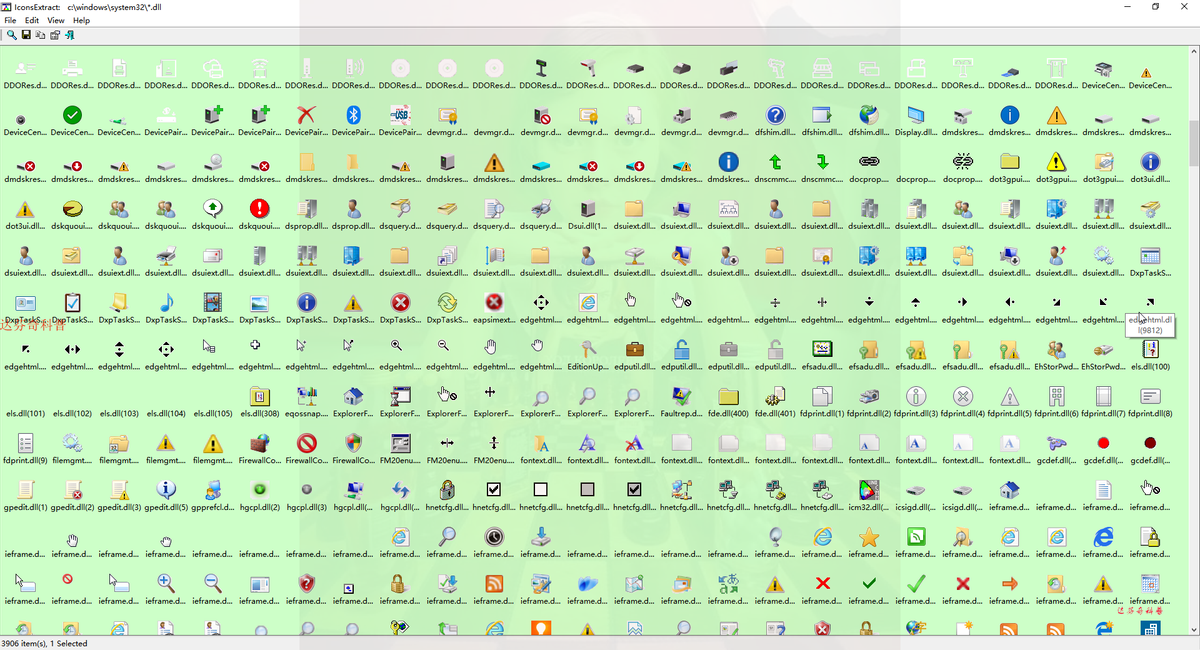The height and width of the screenshot is (650, 1200).
Task: Click the Save Selected Icons floppy toolbar icon
Action: [26, 35]
